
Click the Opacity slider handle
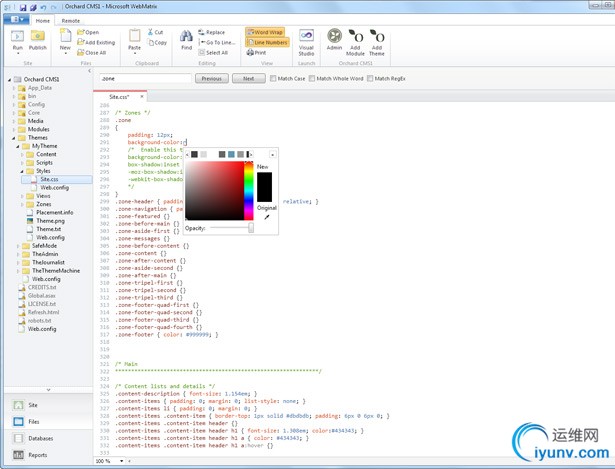(251, 228)
